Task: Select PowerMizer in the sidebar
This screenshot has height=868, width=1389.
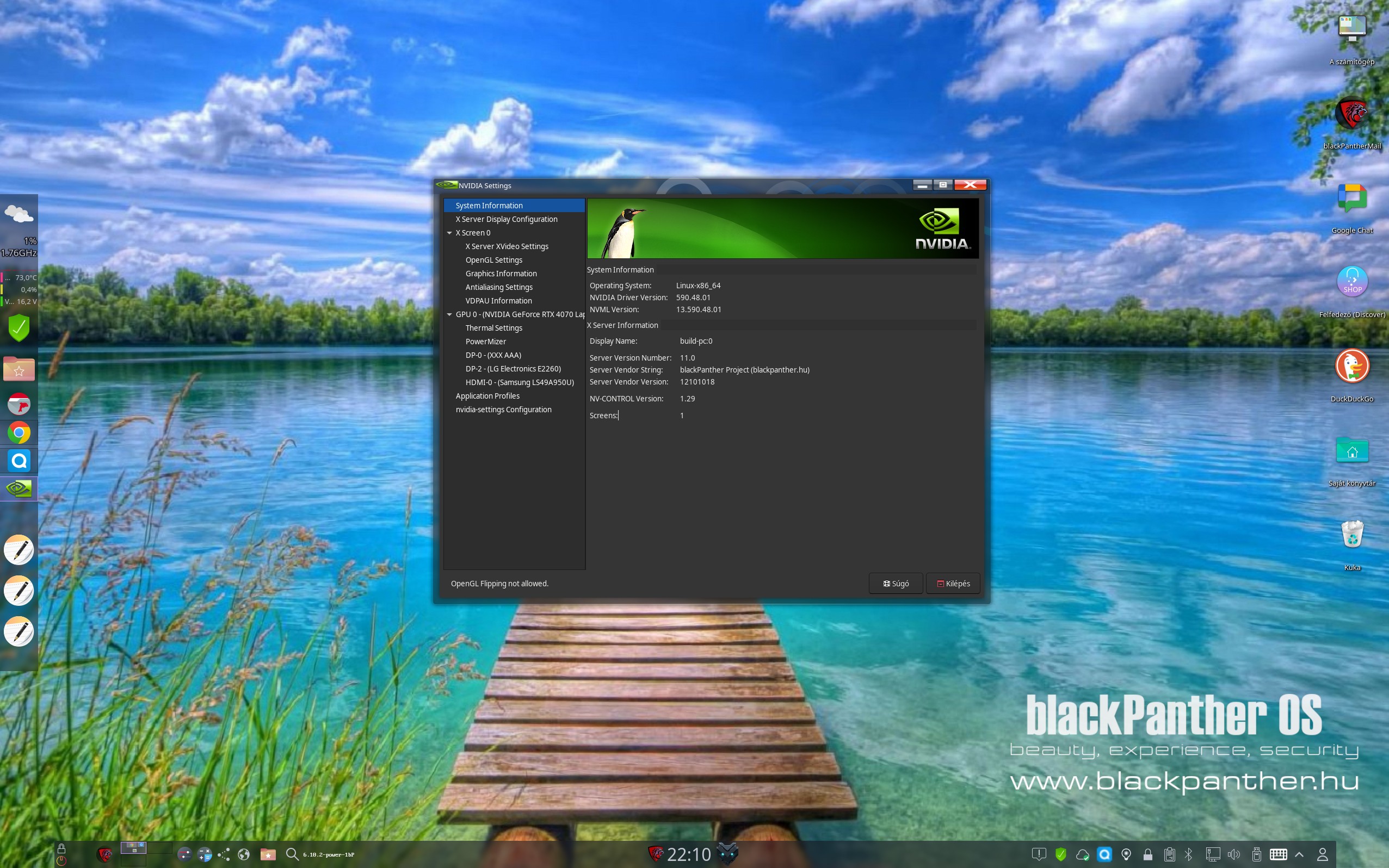Action: click(x=485, y=342)
